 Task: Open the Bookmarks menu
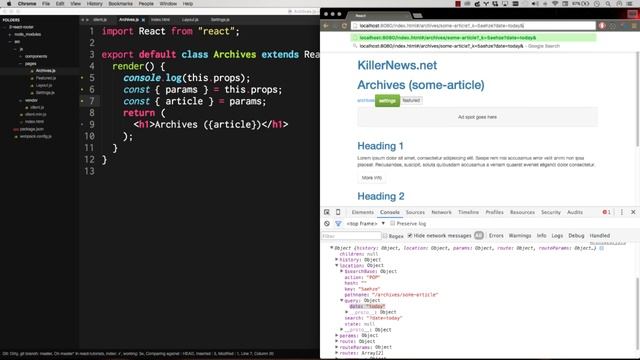coord(120,4)
